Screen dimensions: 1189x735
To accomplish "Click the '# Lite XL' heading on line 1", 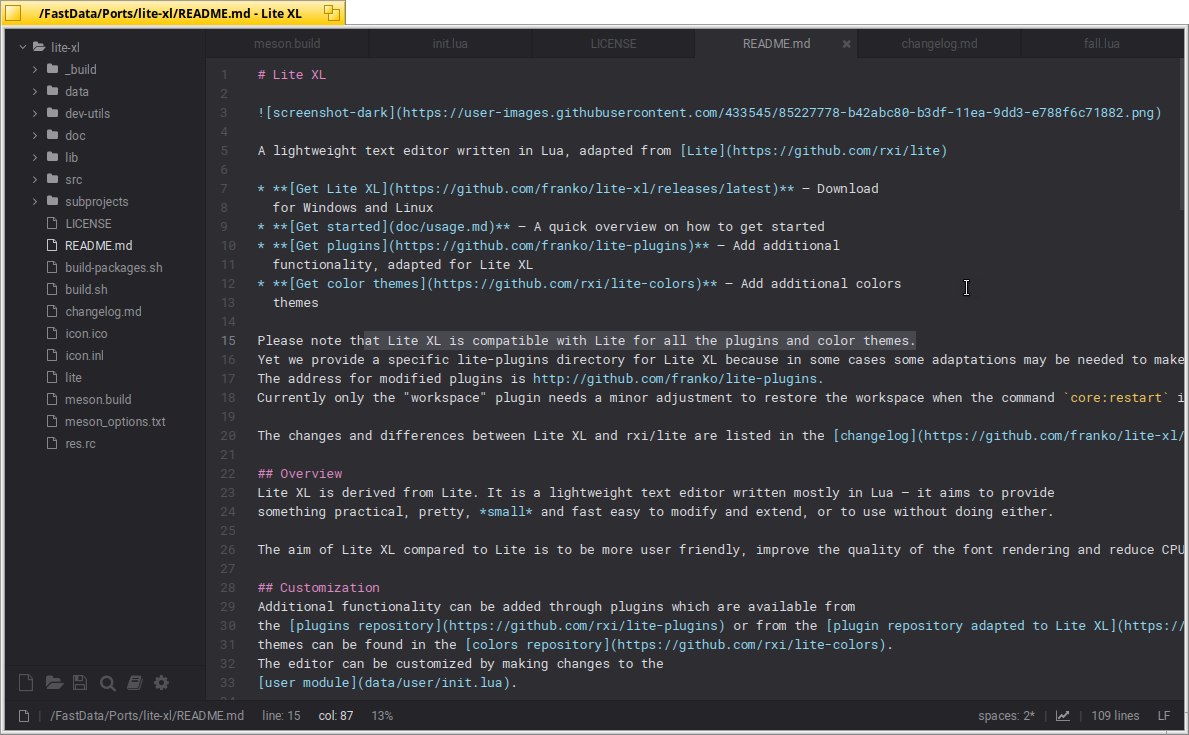I will [x=291, y=74].
